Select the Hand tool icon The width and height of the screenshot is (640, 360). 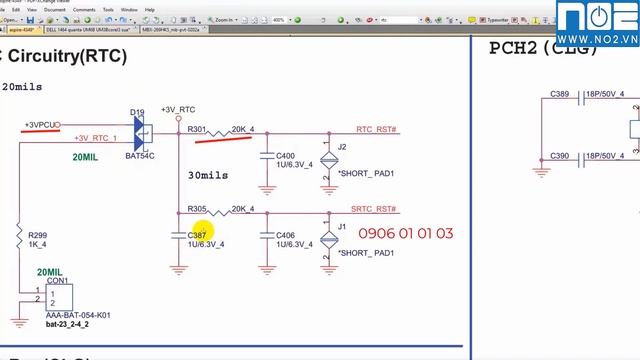tap(173, 20)
